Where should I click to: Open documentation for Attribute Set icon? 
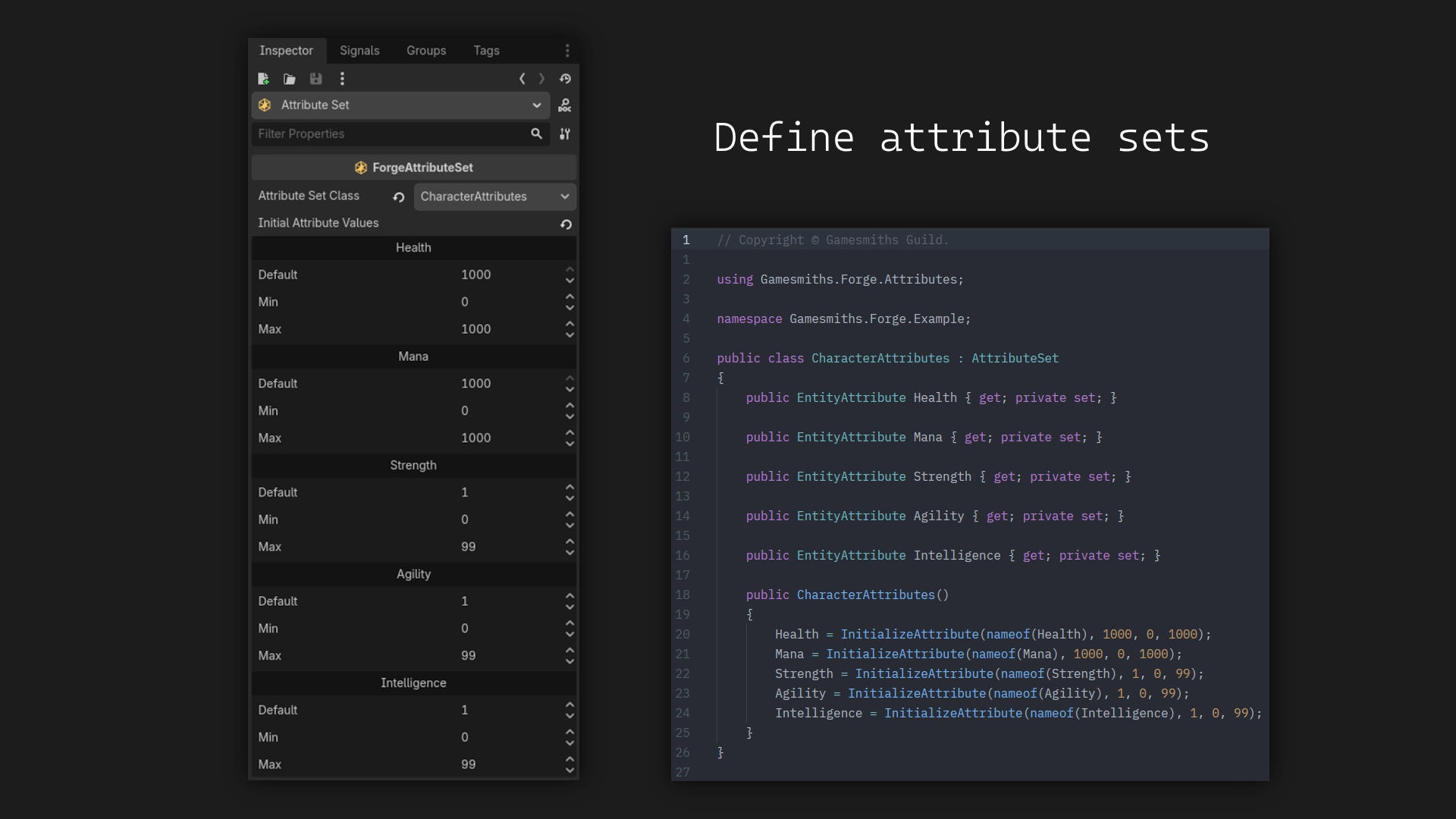click(565, 105)
